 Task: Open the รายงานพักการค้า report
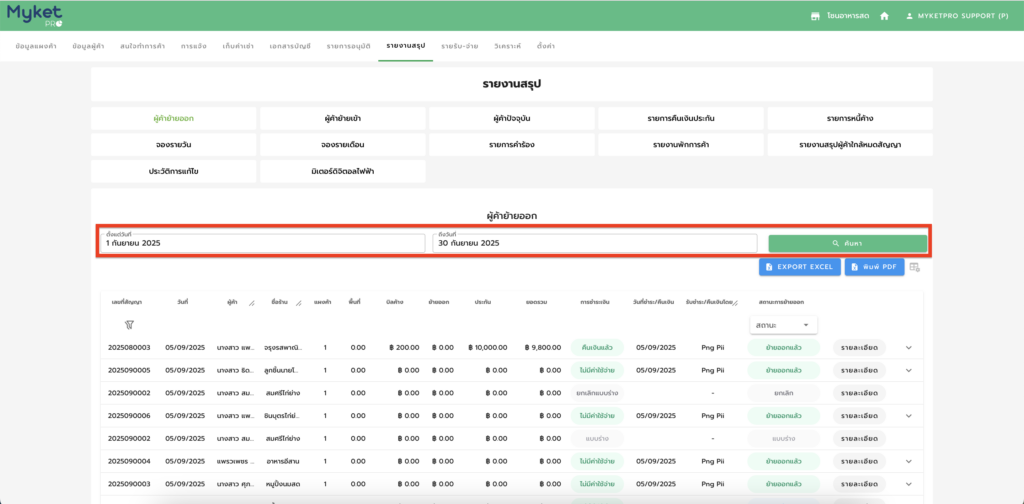tap(681, 145)
